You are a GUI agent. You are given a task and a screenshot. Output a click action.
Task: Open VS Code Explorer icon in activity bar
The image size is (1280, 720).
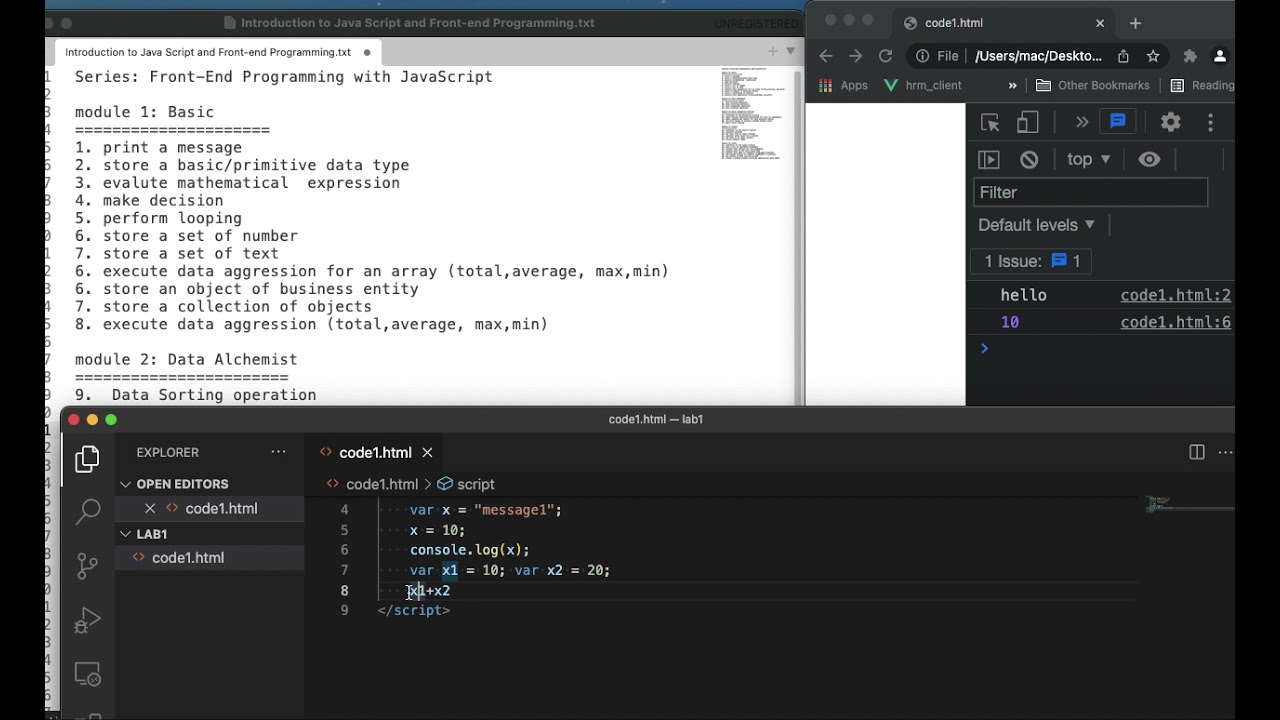pyautogui.click(x=87, y=459)
